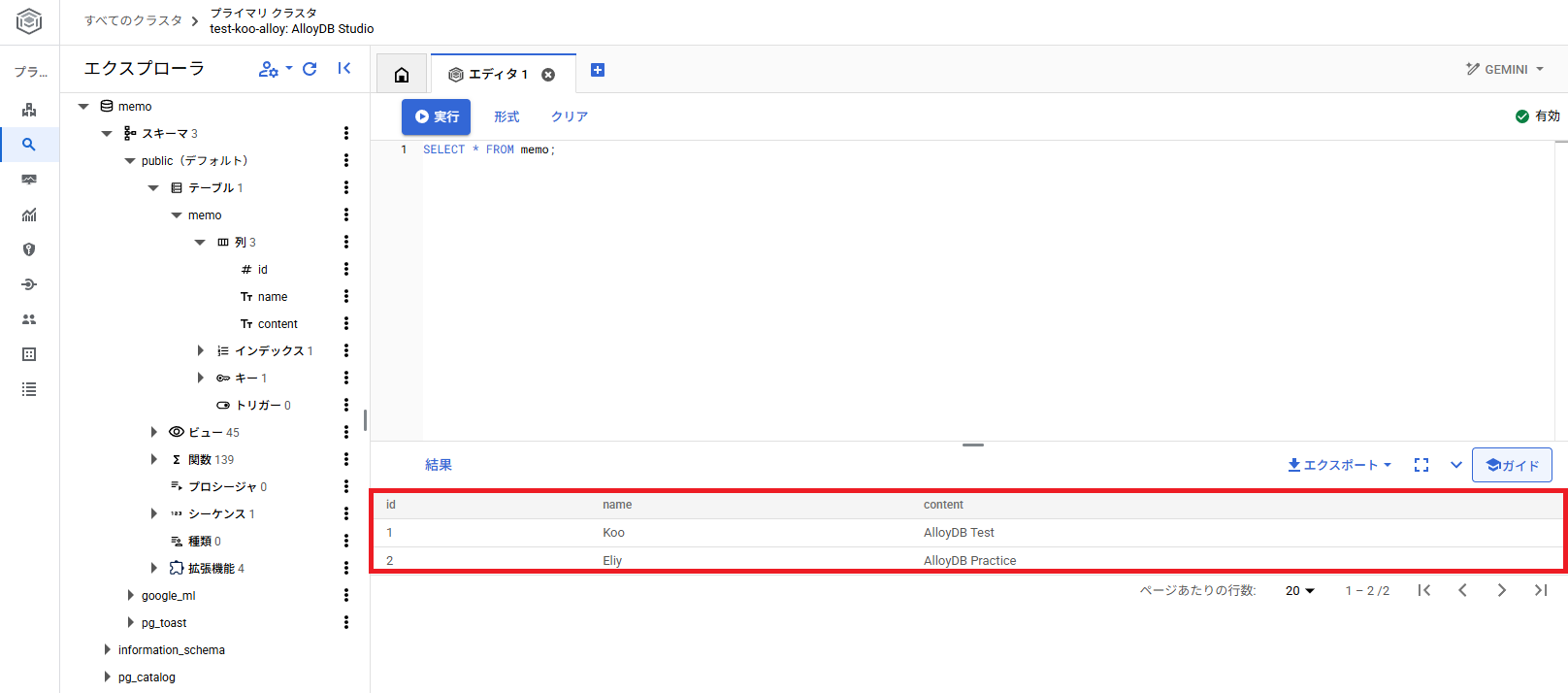
Task: Expand the information_schema node
Action: coord(107,649)
